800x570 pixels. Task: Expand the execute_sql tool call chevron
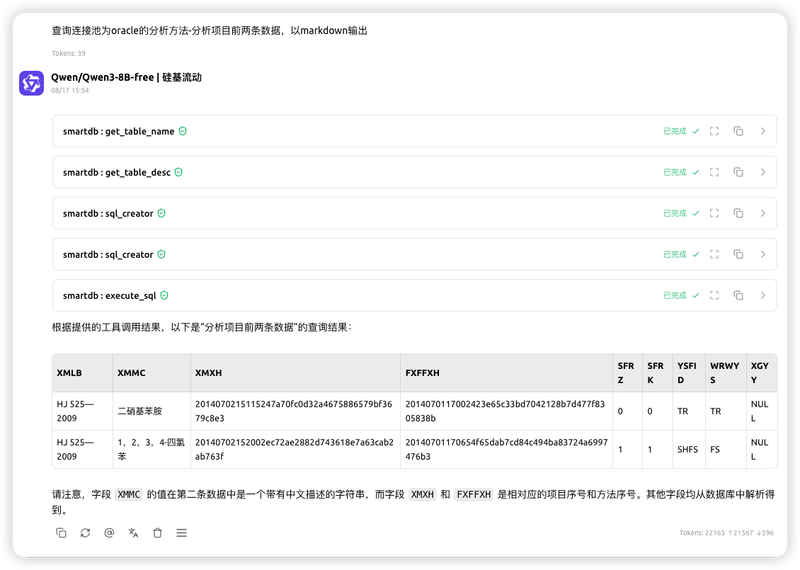tap(763, 295)
